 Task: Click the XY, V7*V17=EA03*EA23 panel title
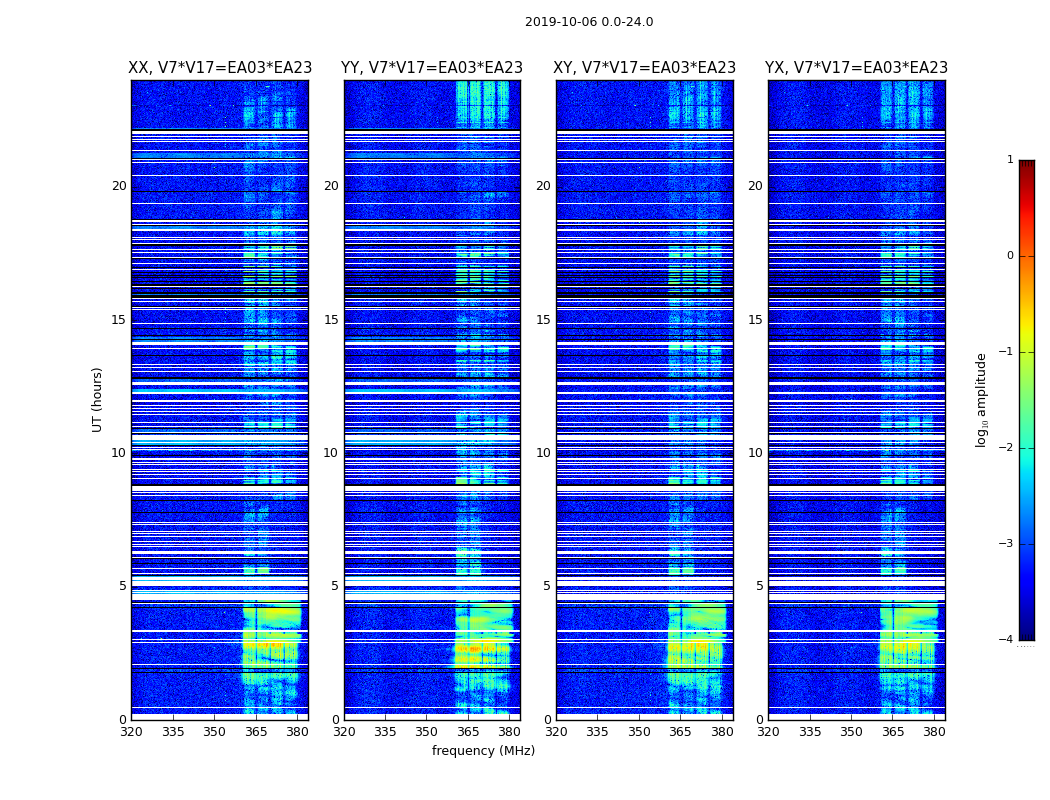(x=644, y=68)
